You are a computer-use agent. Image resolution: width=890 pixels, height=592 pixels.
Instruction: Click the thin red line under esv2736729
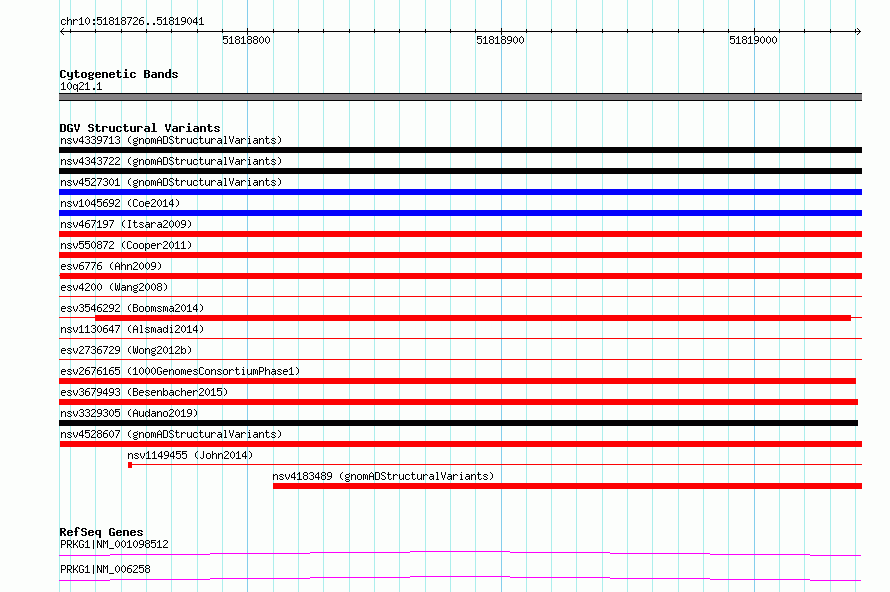[460, 359]
